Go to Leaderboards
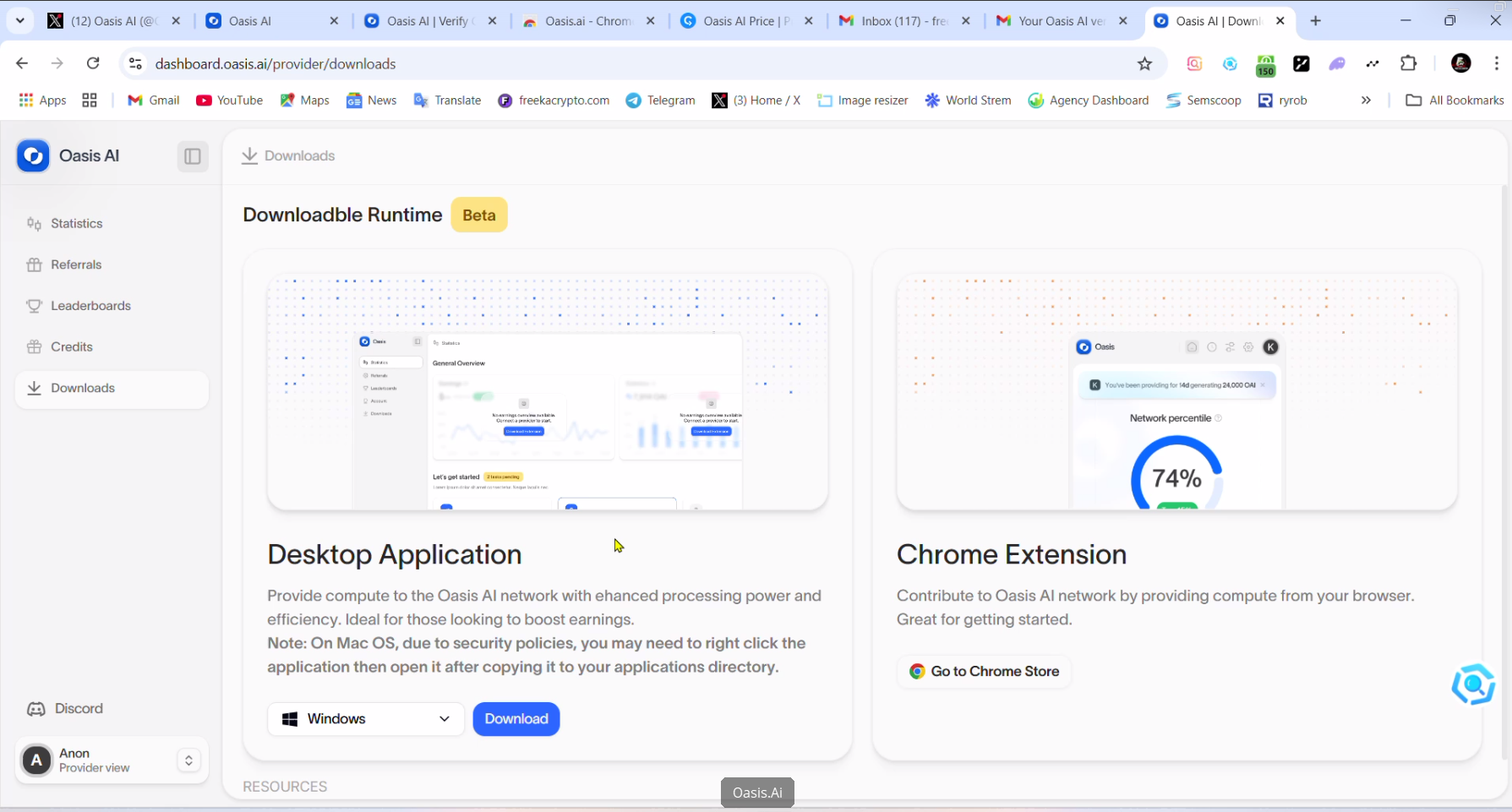Viewport: 1512px width, 812px height. [x=112, y=306]
